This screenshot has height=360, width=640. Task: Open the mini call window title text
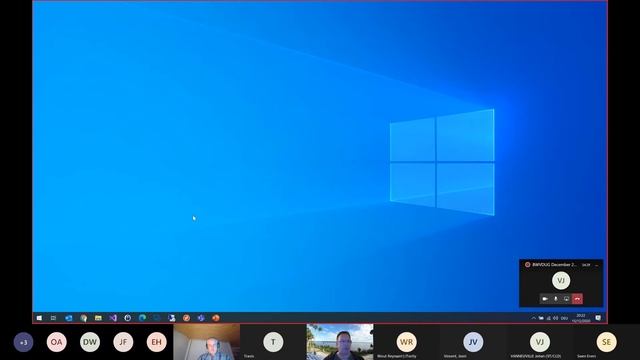point(554,265)
